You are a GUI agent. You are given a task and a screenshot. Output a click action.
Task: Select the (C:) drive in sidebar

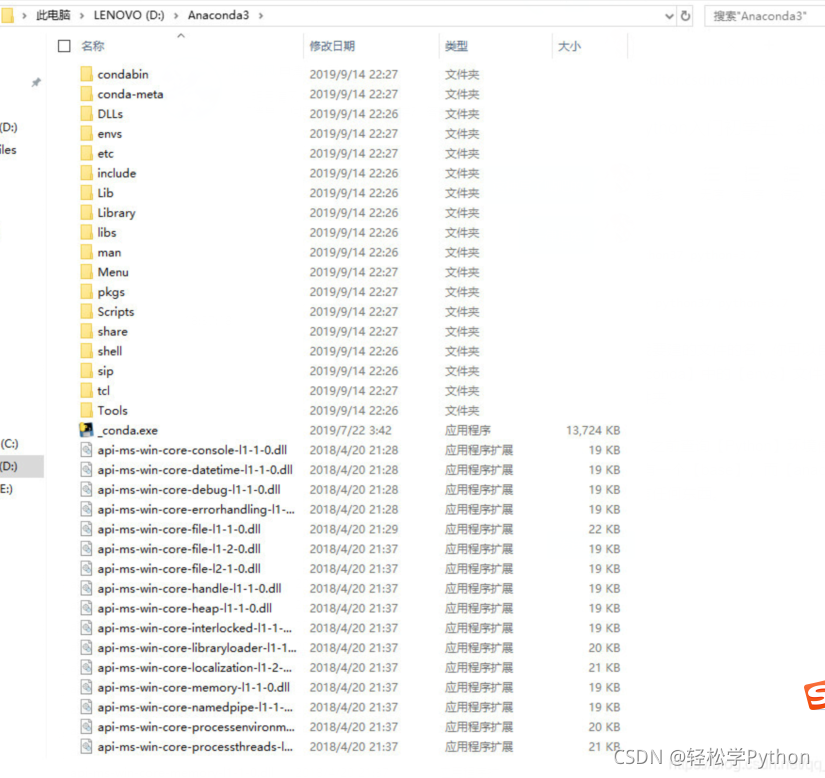tap(9, 443)
